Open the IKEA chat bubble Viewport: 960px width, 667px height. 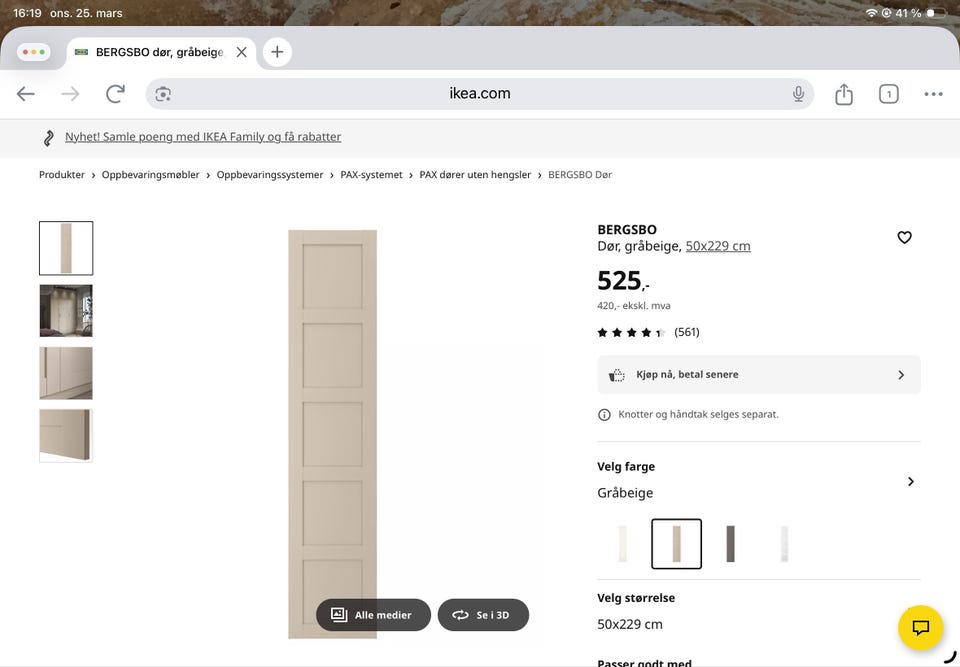pyautogui.click(x=918, y=627)
